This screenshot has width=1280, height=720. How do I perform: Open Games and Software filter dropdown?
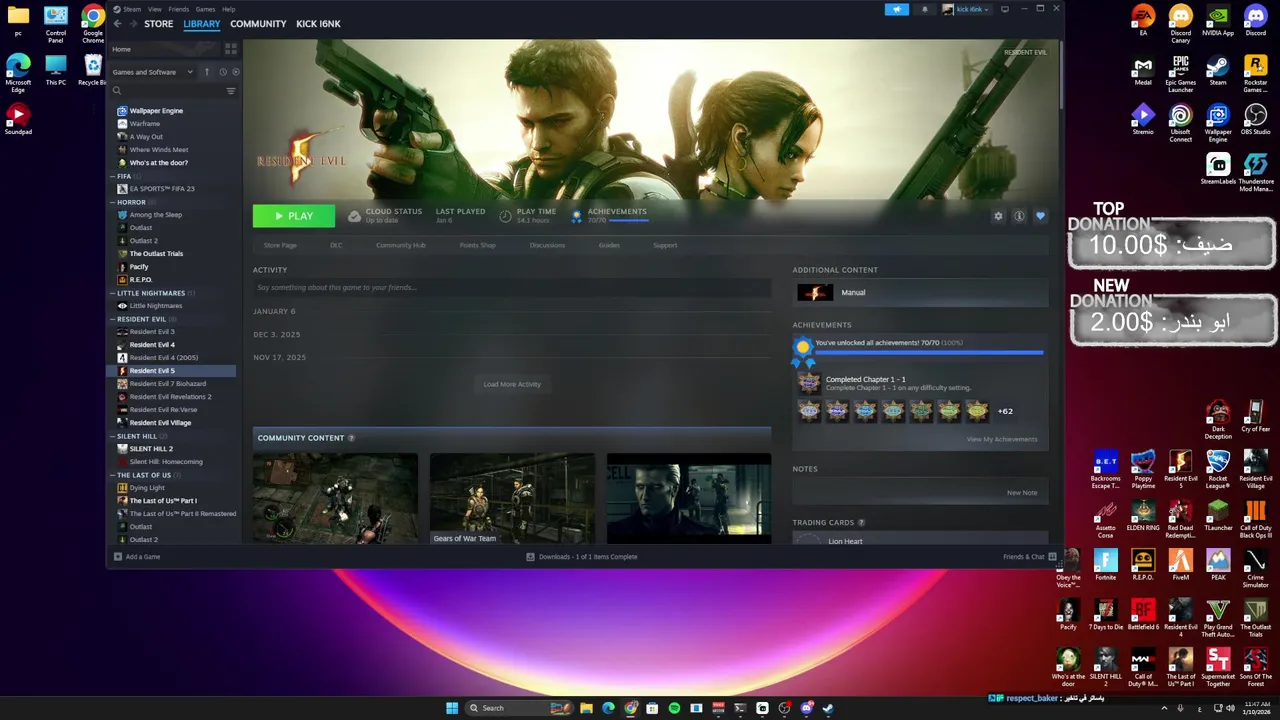(153, 72)
